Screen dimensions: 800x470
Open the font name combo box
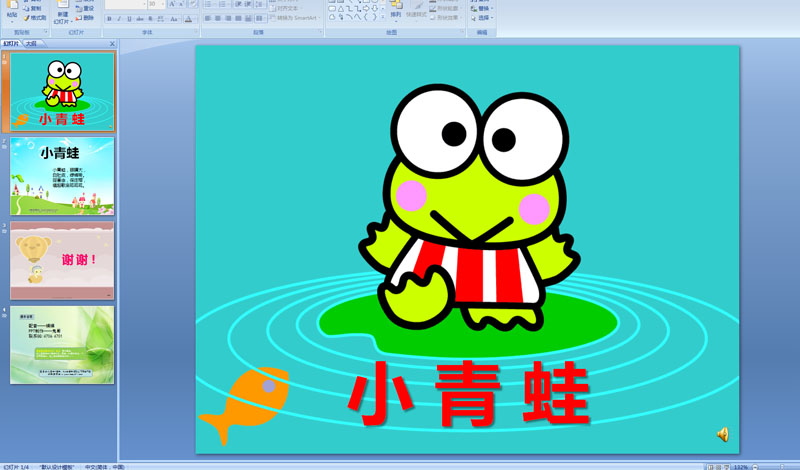(x=126, y=4)
